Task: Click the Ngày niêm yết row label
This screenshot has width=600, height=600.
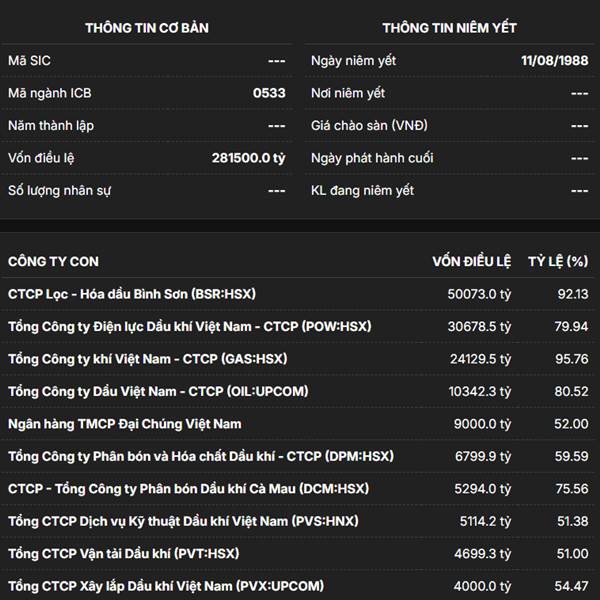Action: pyautogui.click(x=353, y=61)
